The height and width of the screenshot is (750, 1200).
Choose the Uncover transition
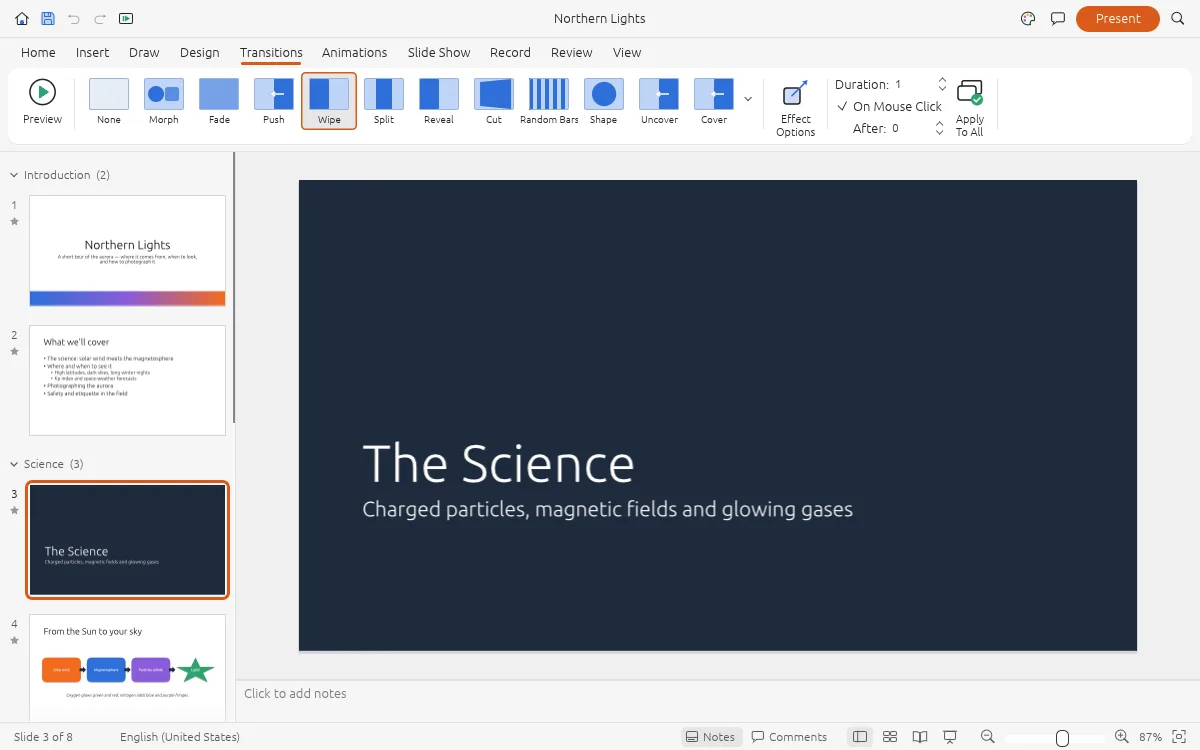(x=659, y=101)
